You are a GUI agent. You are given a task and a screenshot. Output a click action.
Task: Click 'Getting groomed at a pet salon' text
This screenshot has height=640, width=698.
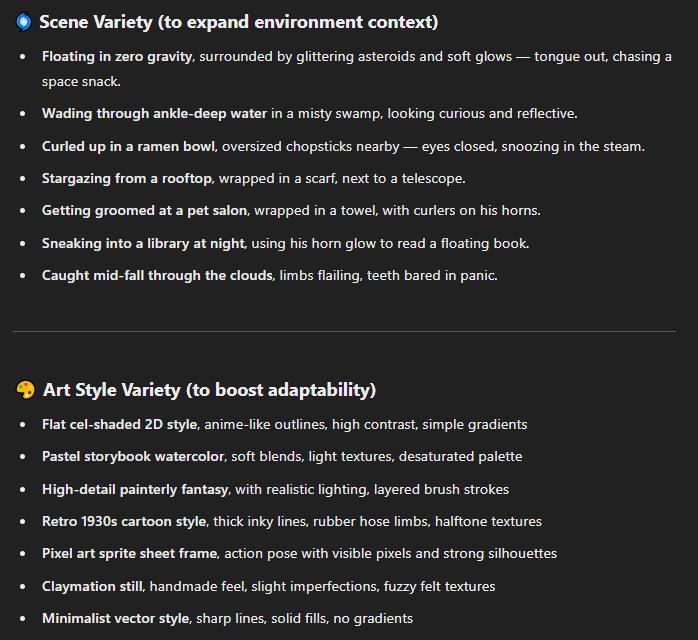click(x=144, y=211)
